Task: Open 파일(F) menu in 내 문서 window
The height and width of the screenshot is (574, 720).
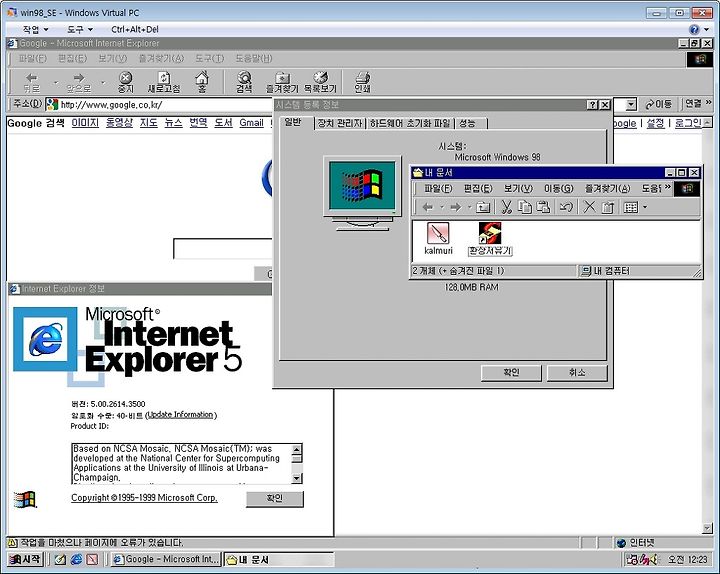Action: [438, 188]
